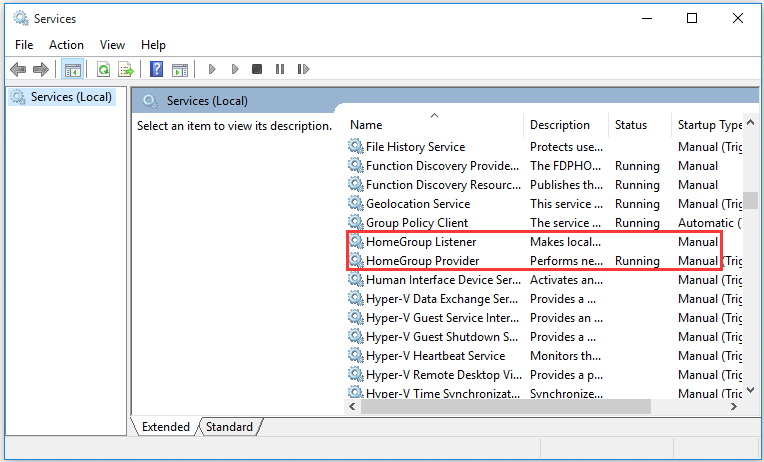This screenshot has width=764, height=462.
Task: Select the Group Policy Client service
Action: (417, 223)
